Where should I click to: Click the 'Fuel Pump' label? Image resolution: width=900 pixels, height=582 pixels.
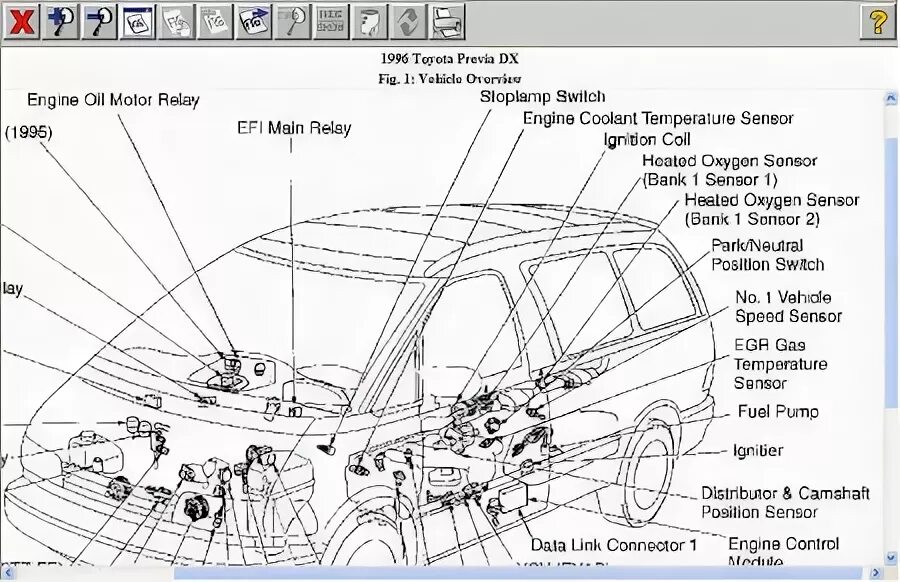[778, 411]
